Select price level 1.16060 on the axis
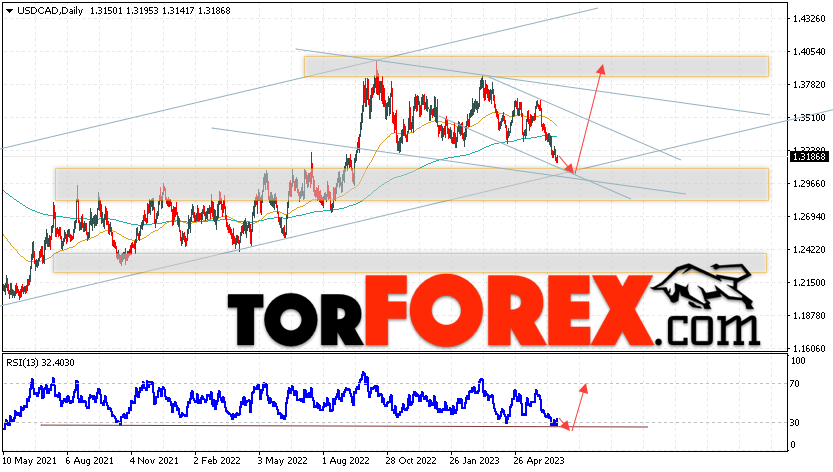This screenshot has height=472, width=833. 809,348
